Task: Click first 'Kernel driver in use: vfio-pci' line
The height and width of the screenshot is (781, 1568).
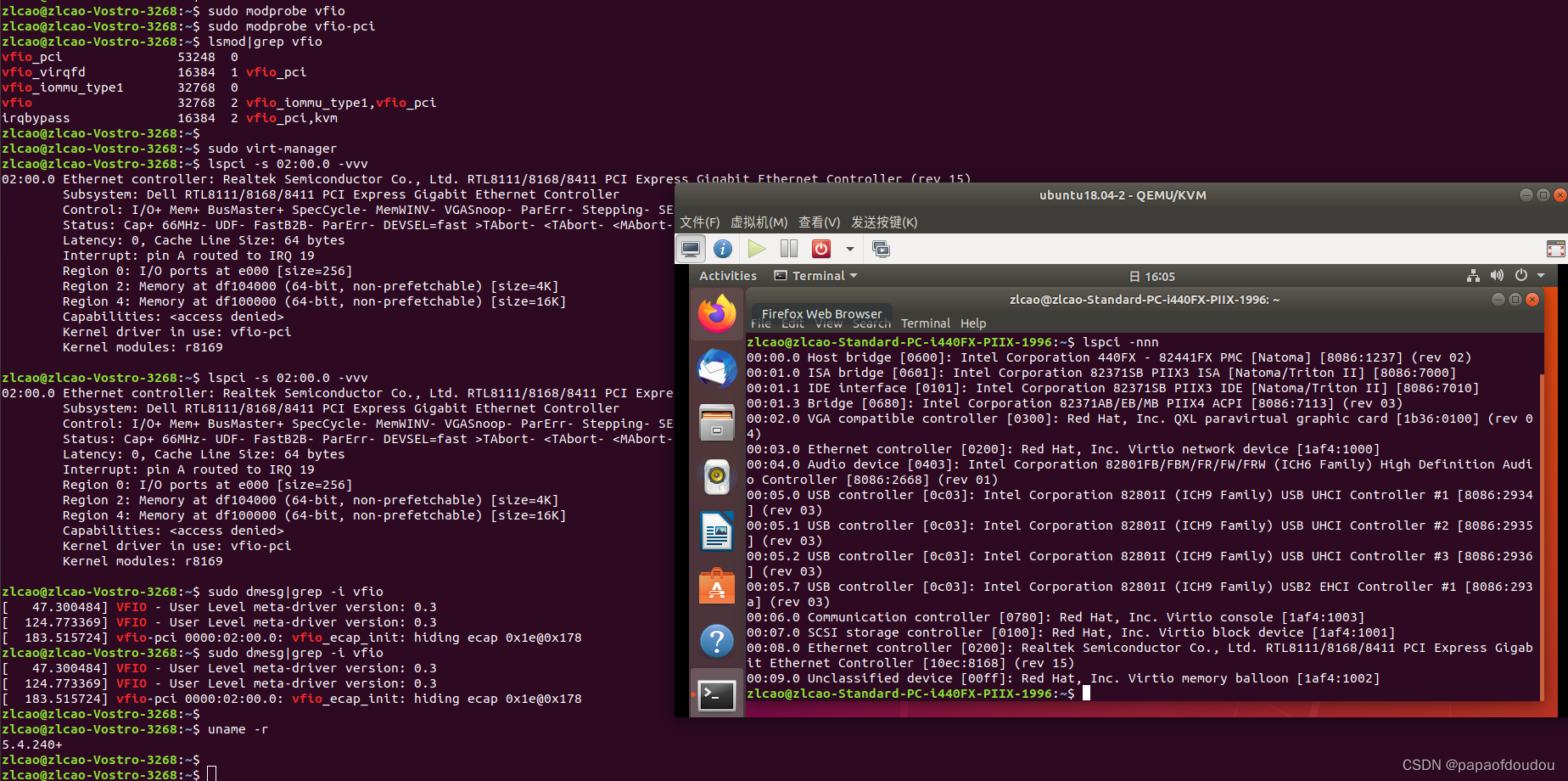Action: (176, 332)
